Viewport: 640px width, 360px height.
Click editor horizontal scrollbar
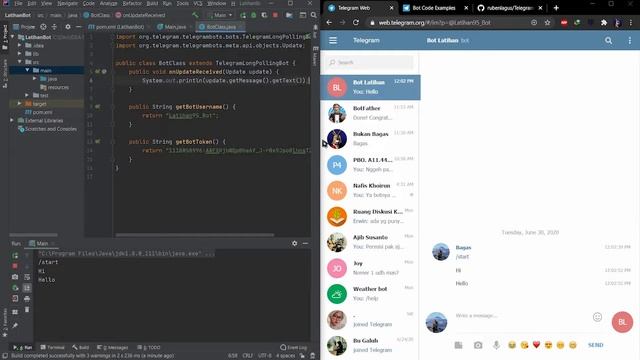pos(195,235)
